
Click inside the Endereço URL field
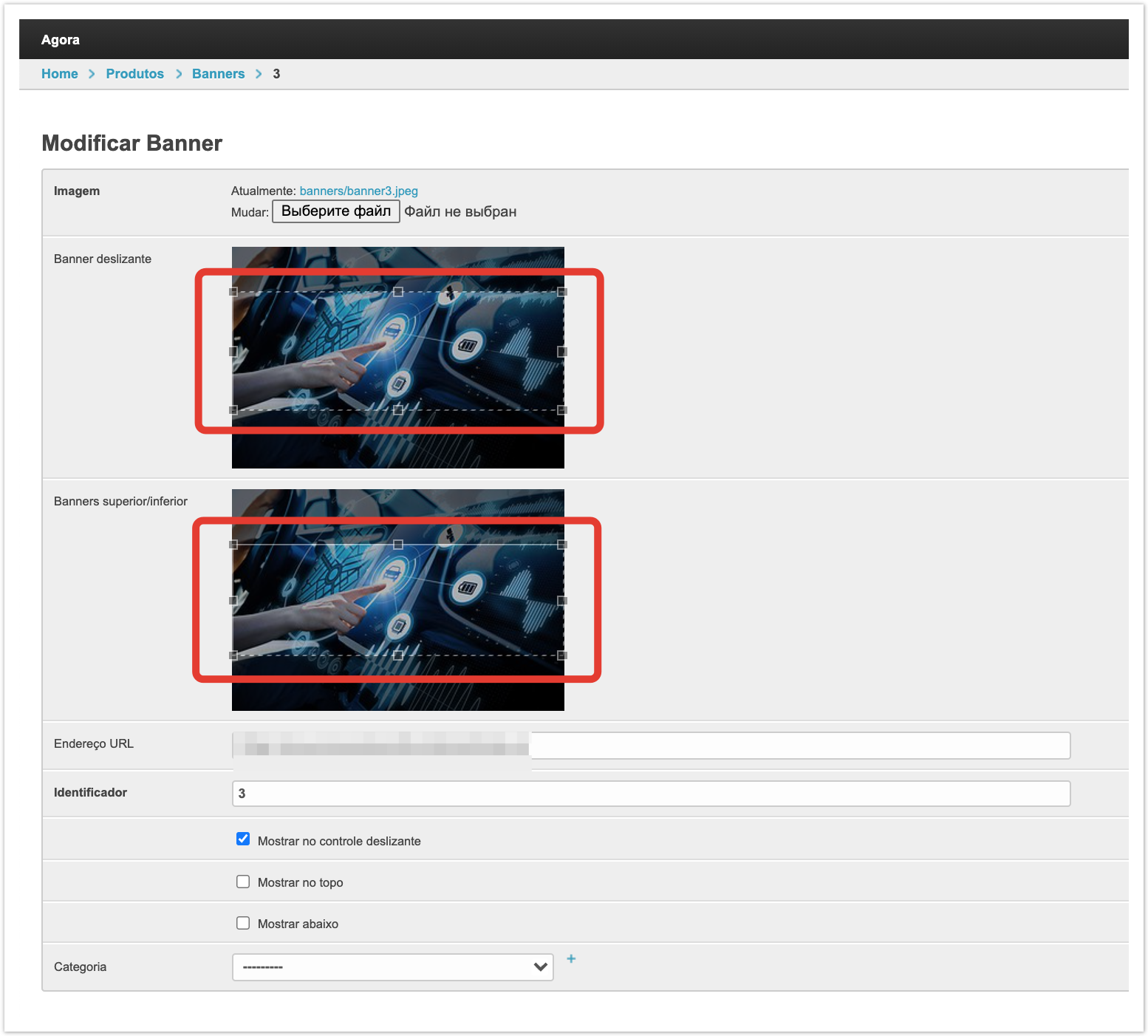(x=798, y=745)
